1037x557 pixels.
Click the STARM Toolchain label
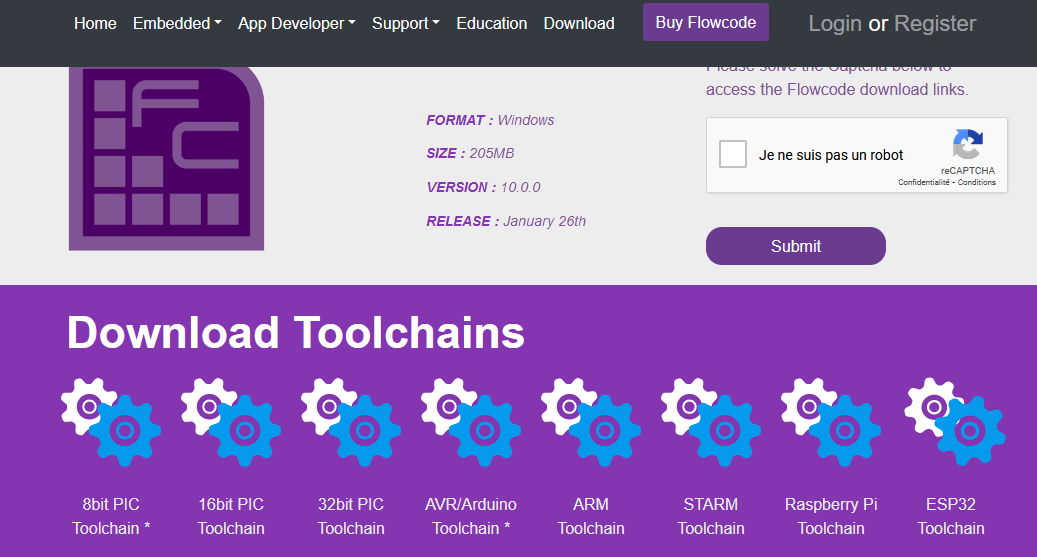[710, 516]
